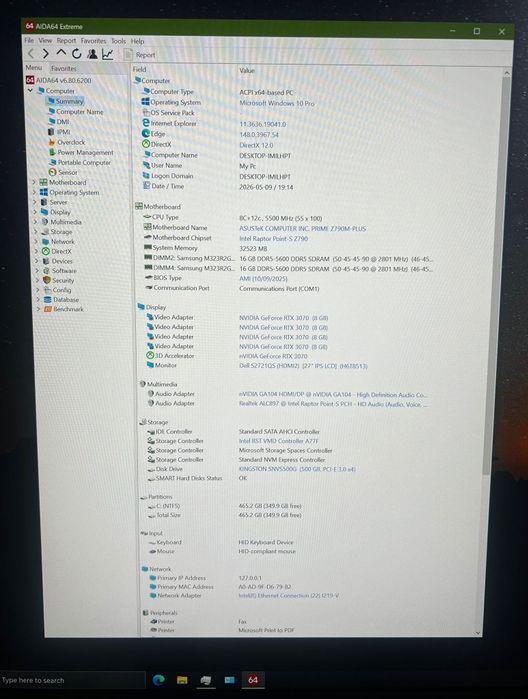Image resolution: width=528 pixels, height=699 pixels.
Task: Select the IPMI tree item
Action: tap(59, 132)
